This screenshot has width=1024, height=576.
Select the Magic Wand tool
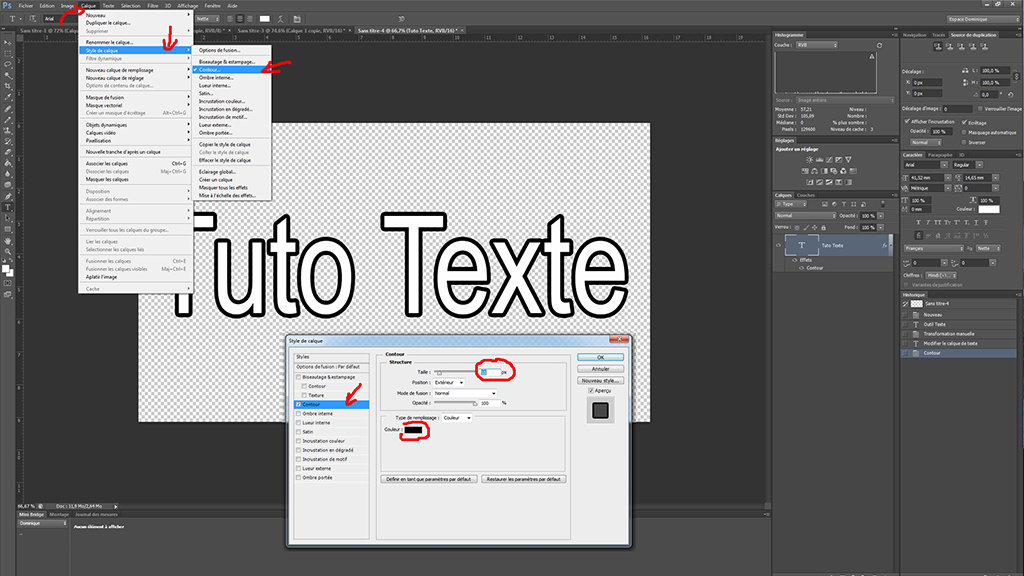8,75
